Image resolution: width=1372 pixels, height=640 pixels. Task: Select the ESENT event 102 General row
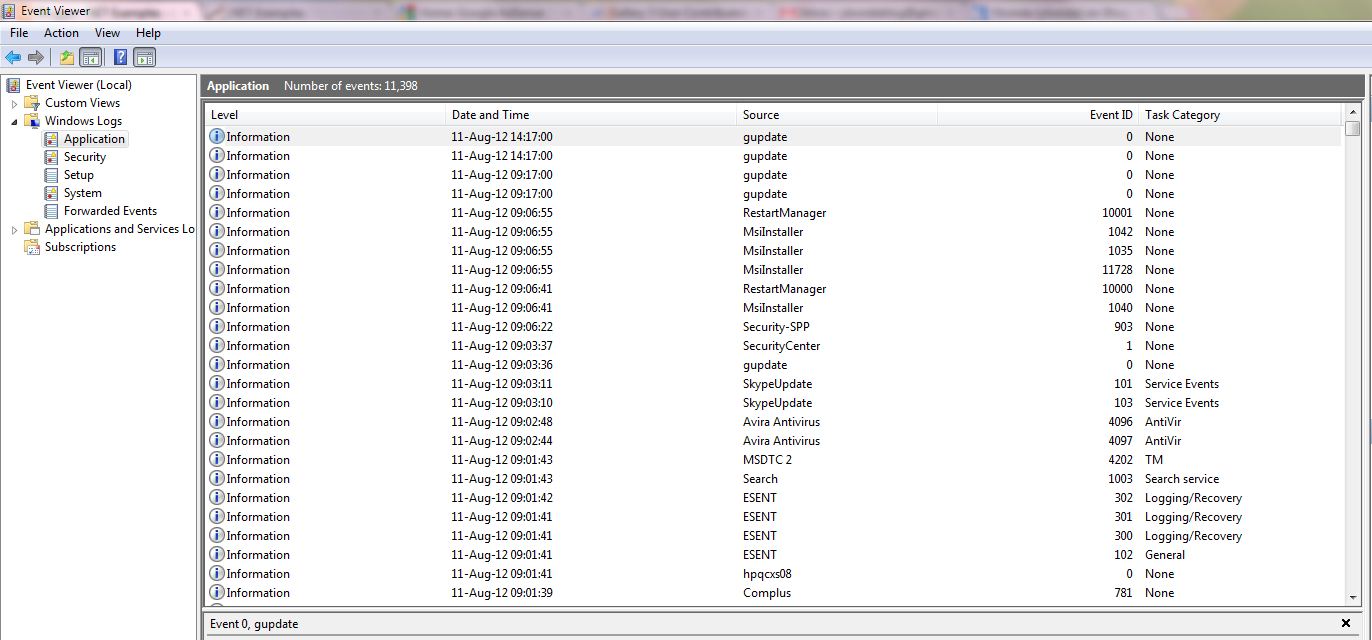[x=773, y=555]
